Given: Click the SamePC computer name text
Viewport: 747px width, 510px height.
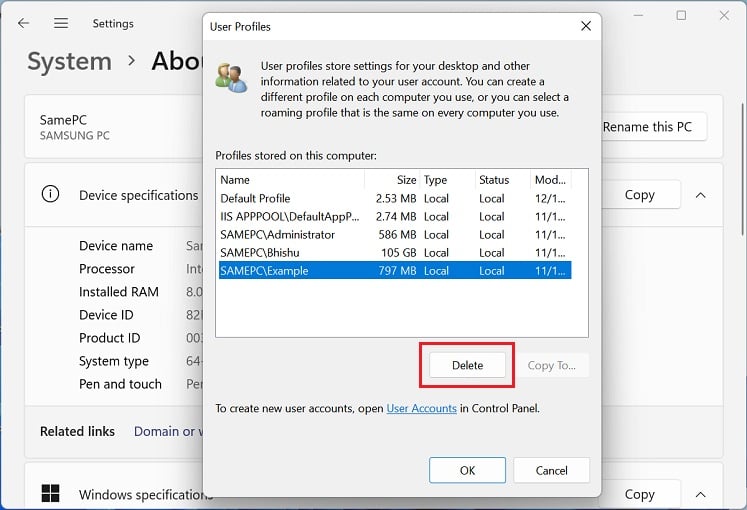Looking at the screenshot, I should point(63,120).
